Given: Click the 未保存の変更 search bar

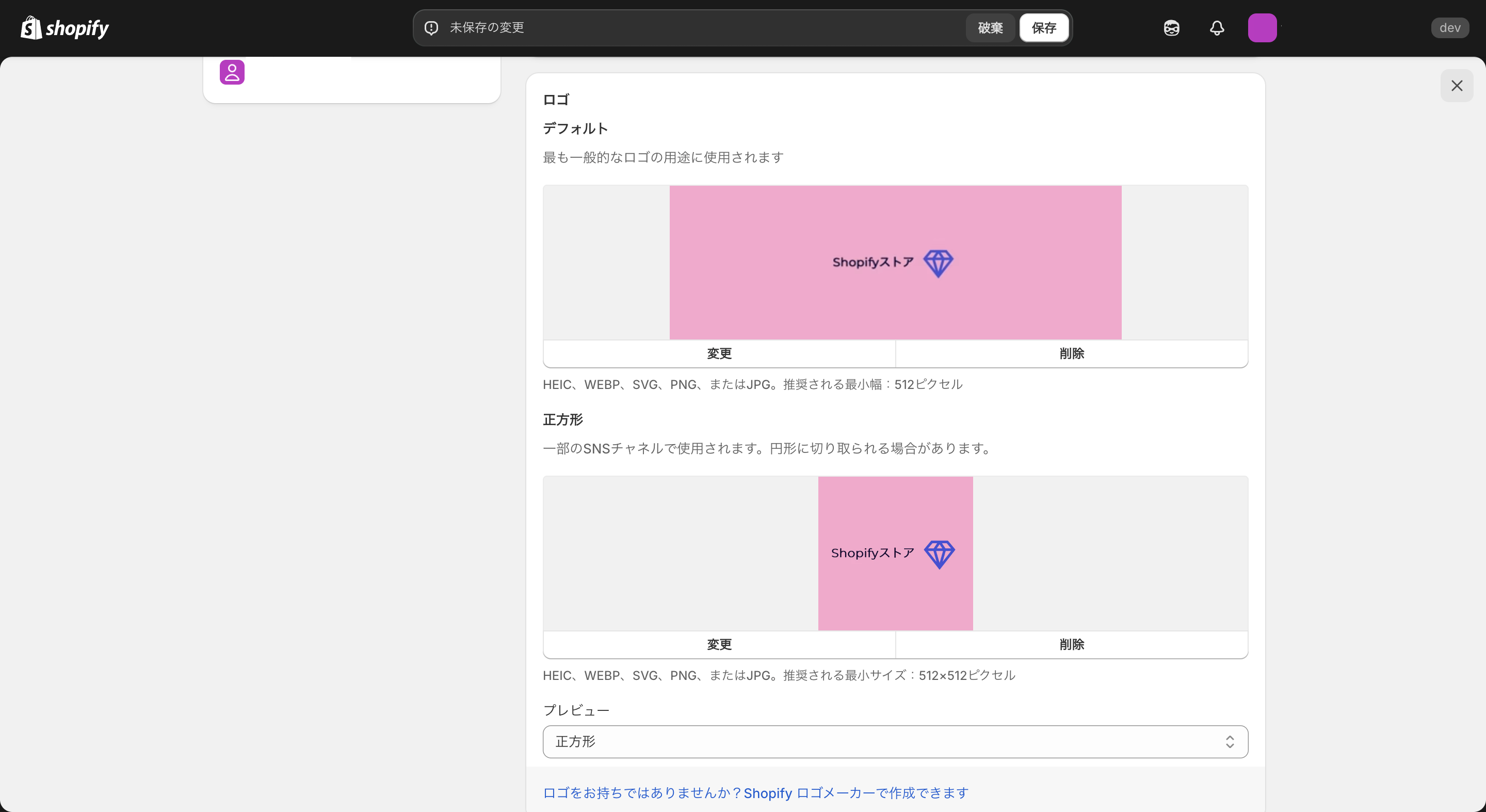Looking at the screenshot, I should 692,27.
